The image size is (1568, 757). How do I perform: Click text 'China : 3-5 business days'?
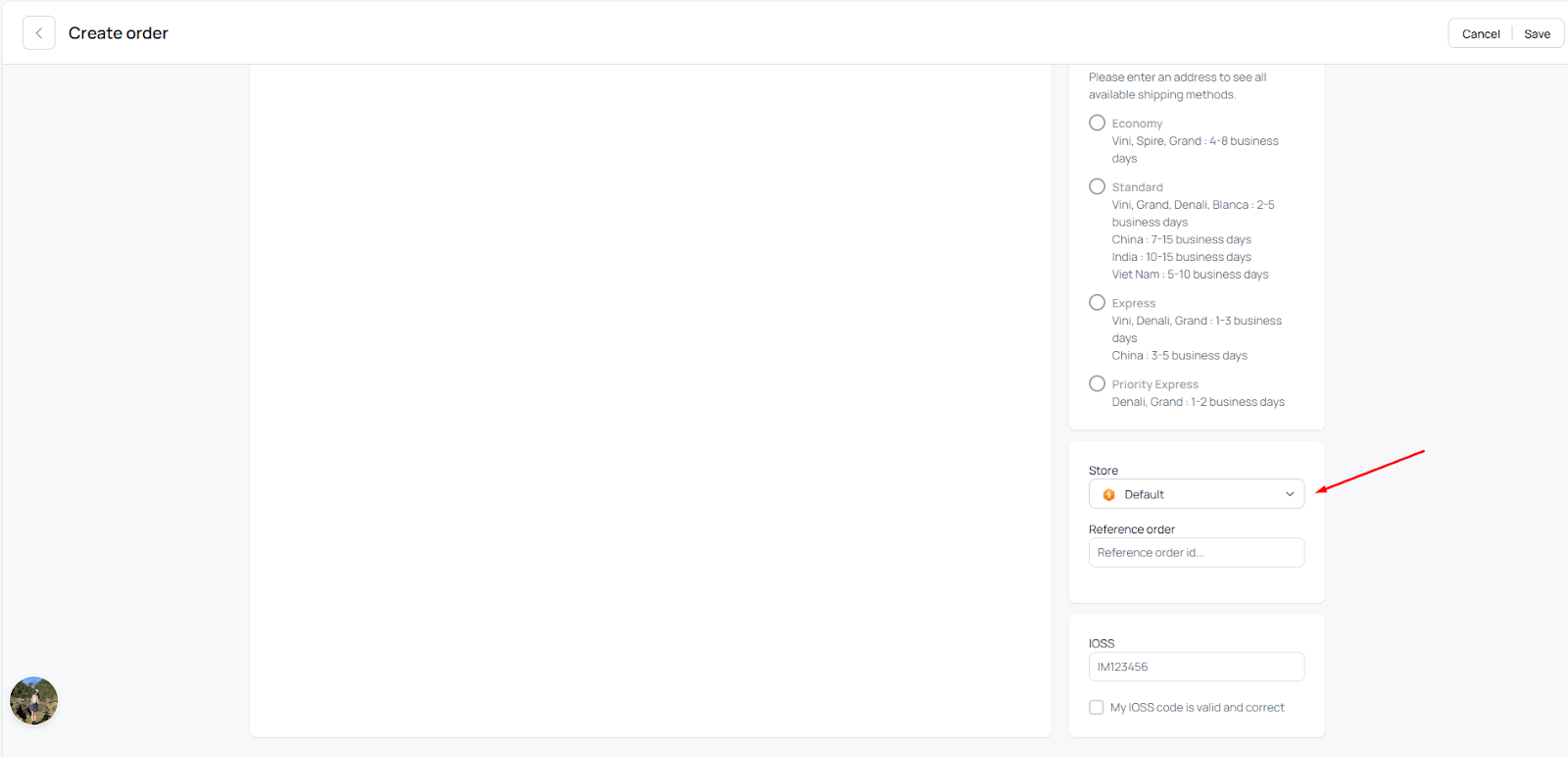coord(1179,356)
